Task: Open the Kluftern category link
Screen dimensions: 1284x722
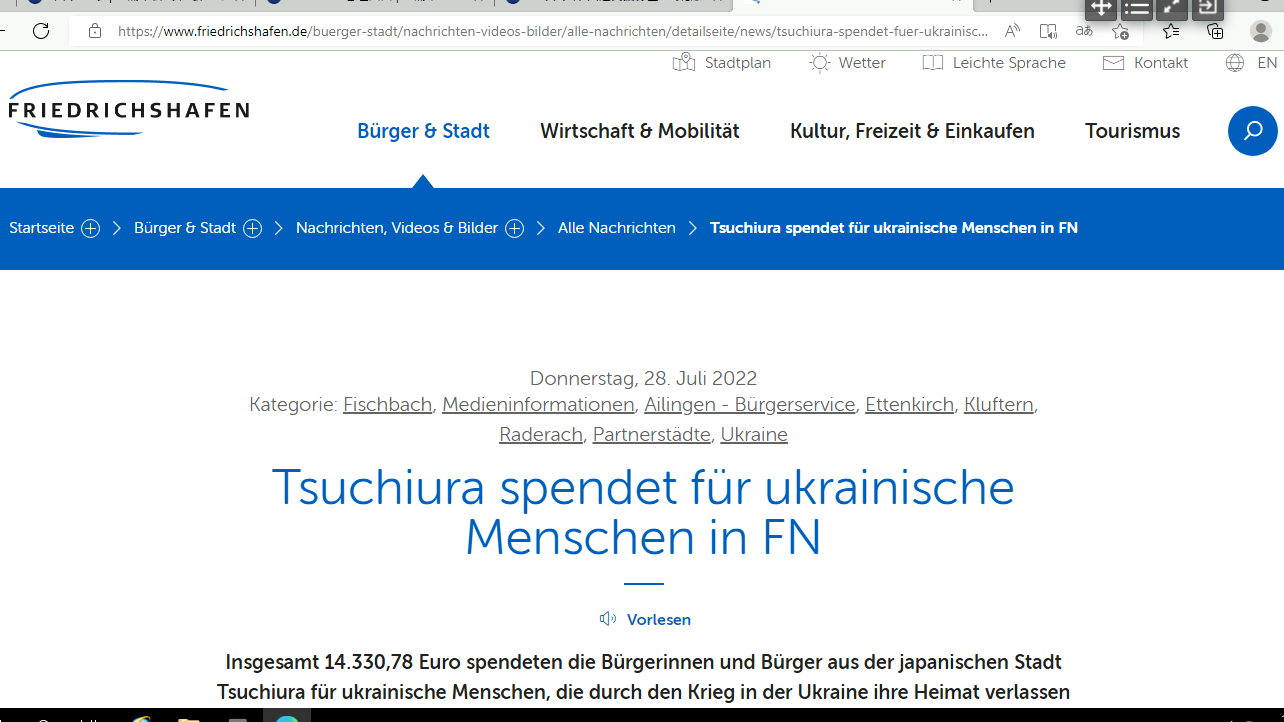Action: [x=999, y=405]
